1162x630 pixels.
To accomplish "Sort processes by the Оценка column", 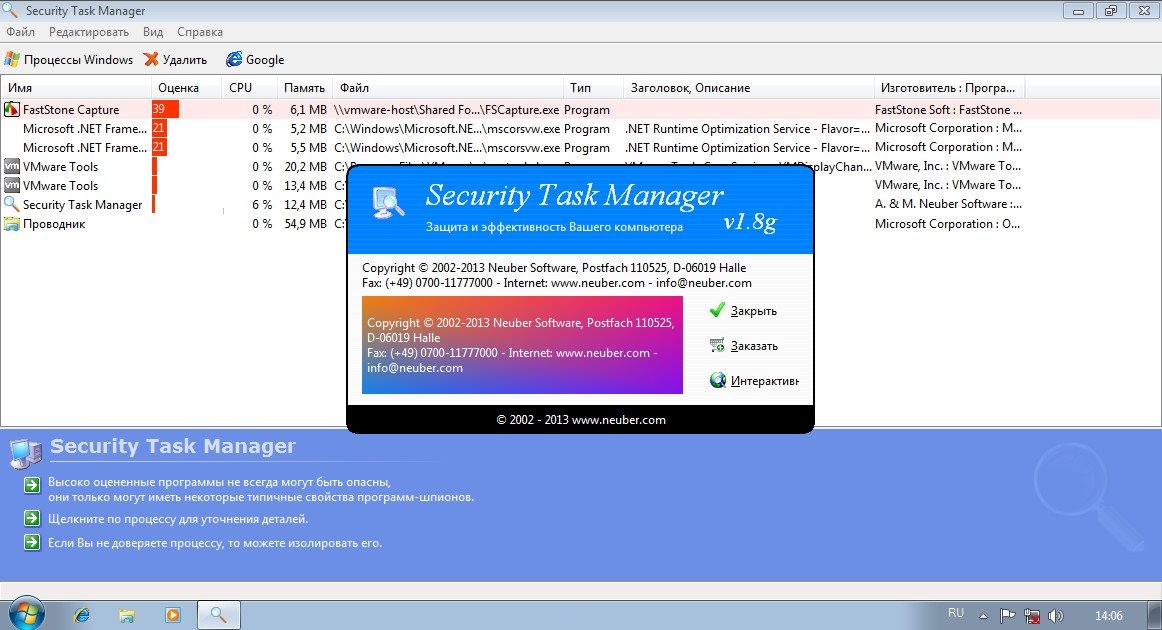I will click(x=186, y=87).
